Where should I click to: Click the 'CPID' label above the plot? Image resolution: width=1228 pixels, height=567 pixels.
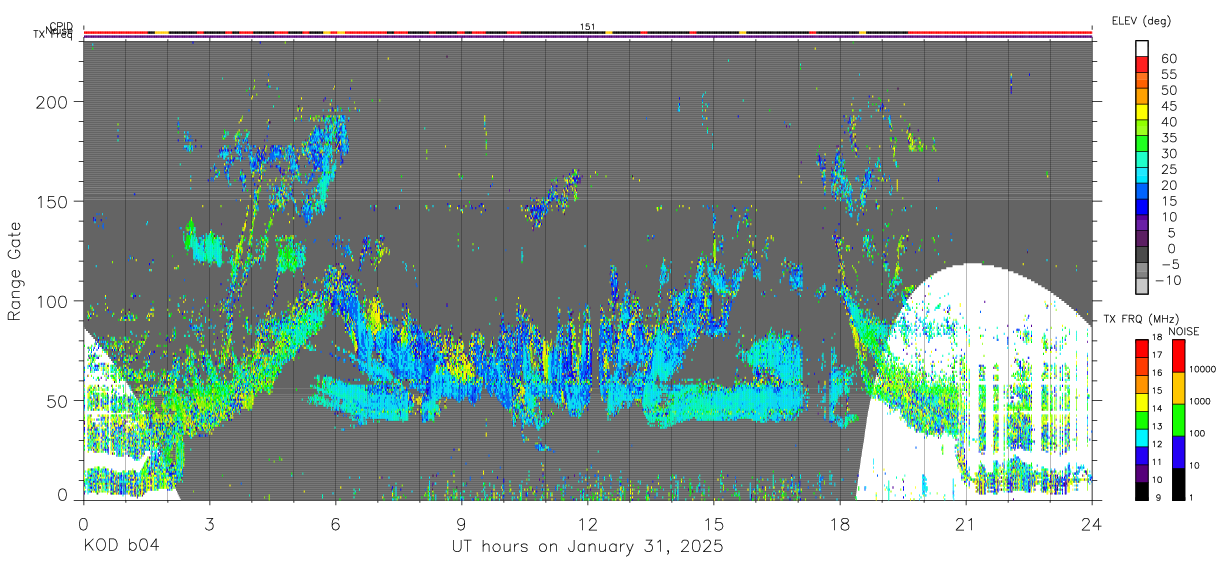(62, 27)
